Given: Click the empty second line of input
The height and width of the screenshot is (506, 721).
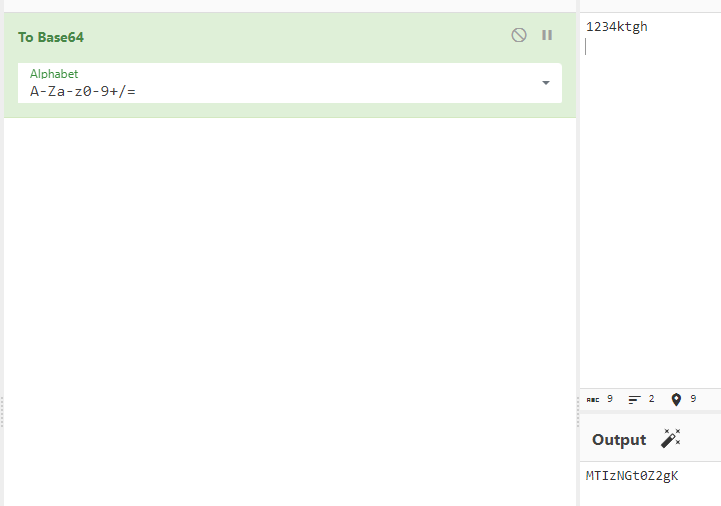Looking at the screenshot, I should click(x=651, y=47).
